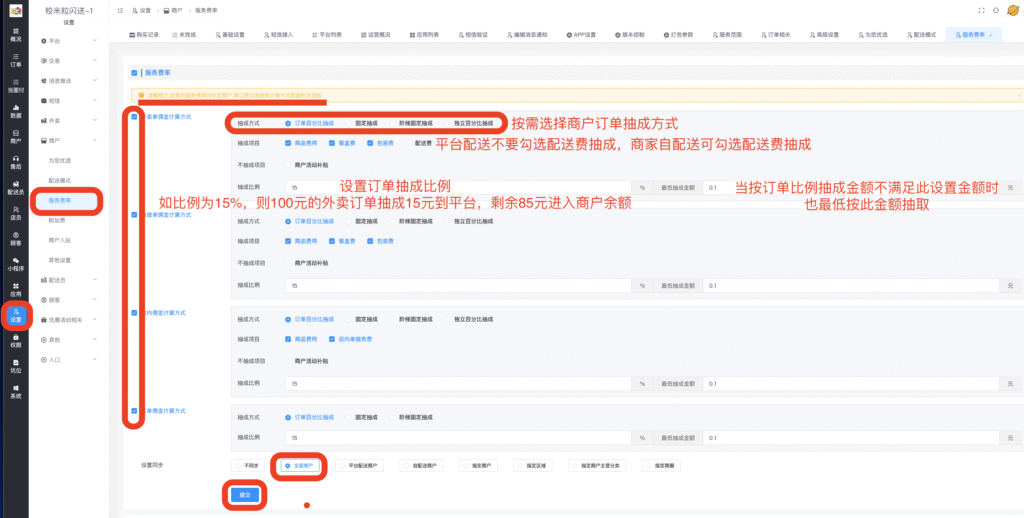
Task: Open the 订单 section in left rail
Action: pyautogui.click(x=16, y=60)
